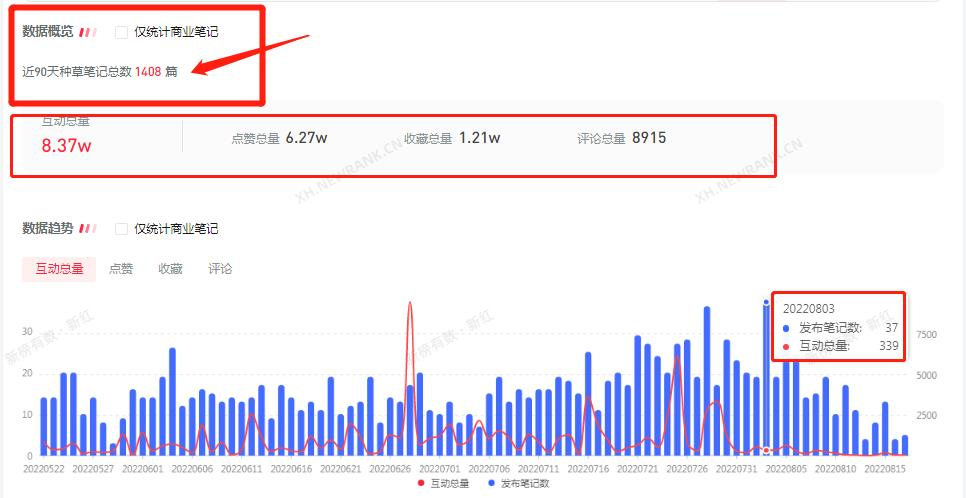Click the blue 发布笔记数 legend dot below chart
This screenshot has width=966, height=498.
coord(491,484)
